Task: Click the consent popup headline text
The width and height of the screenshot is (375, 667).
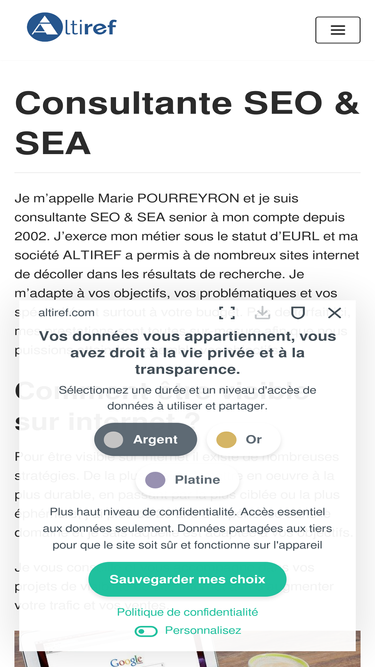Action: [187, 353]
